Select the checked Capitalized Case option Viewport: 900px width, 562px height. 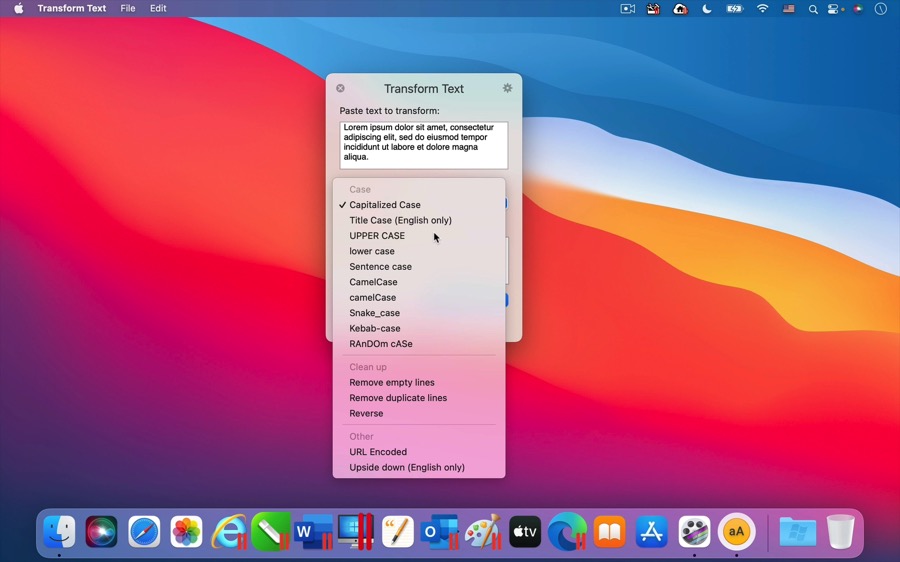coord(385,205)
